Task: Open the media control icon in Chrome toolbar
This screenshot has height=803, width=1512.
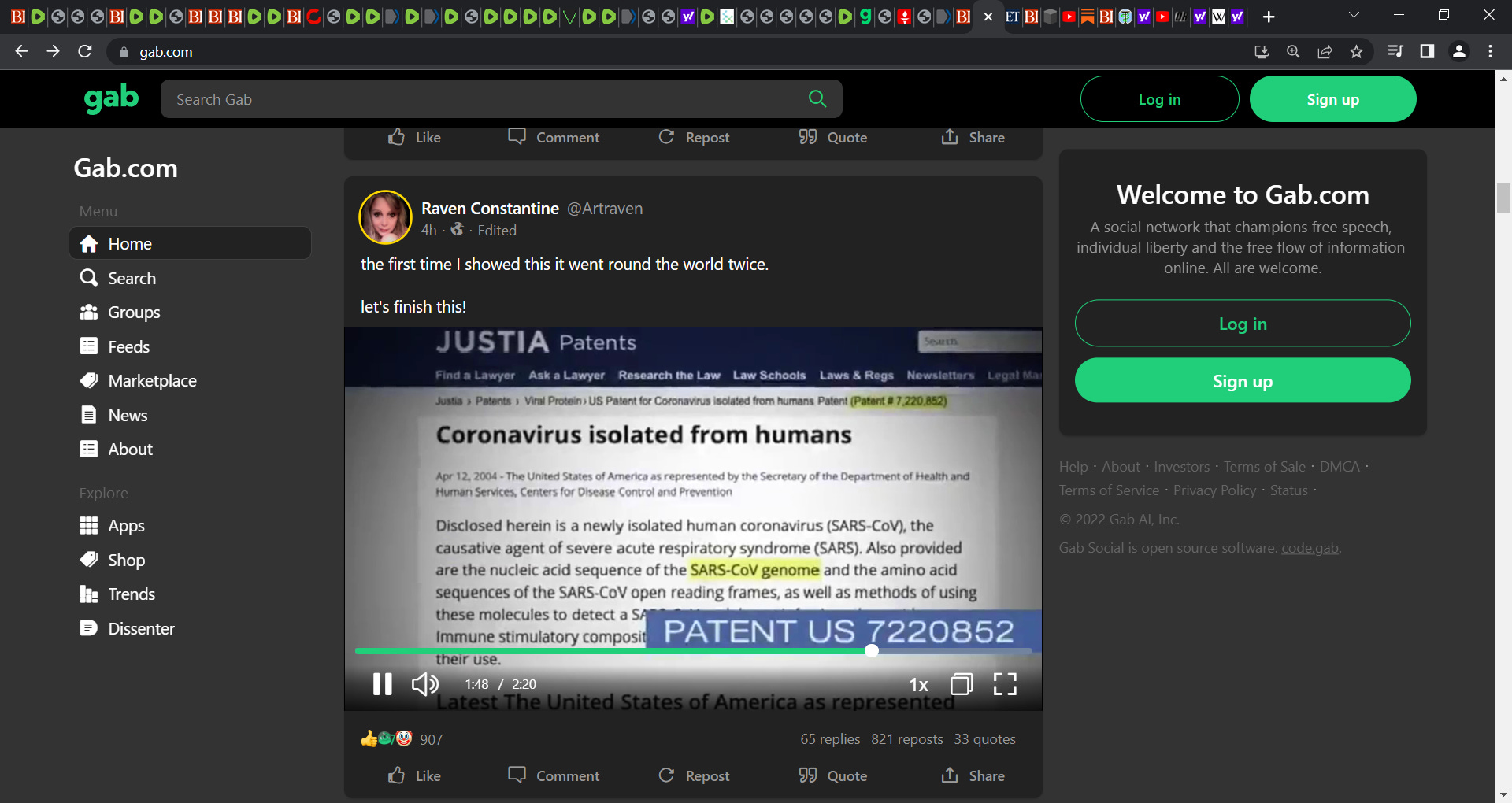Action: coord(1395,51)
